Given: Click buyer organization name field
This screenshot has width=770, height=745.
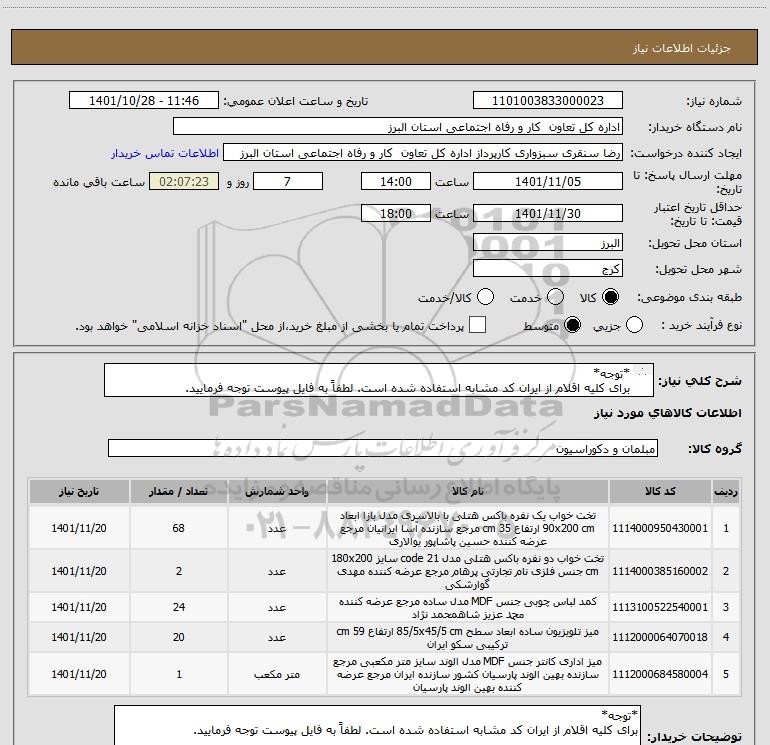Looking at the screenshot, I should 398,127.
